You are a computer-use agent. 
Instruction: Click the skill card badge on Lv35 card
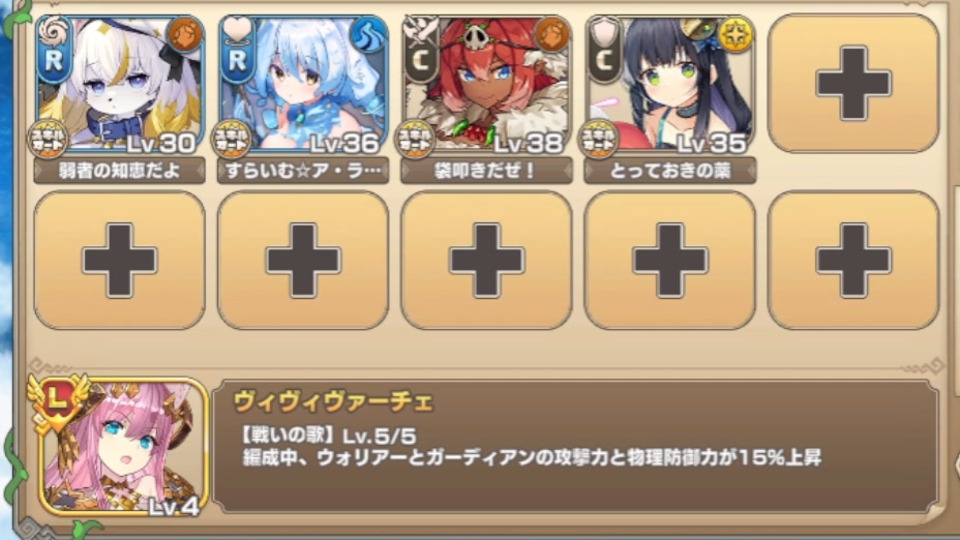click(x=599, y=140)
